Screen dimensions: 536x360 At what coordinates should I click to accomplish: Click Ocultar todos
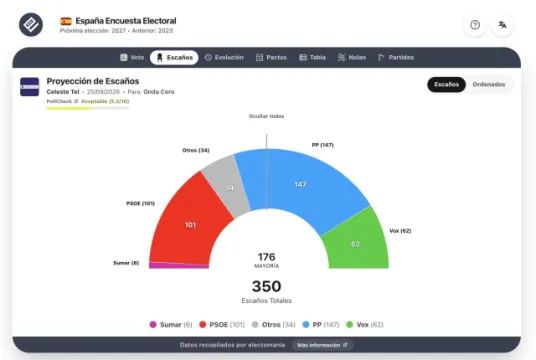pyautogui.click(x=267, y=116)
